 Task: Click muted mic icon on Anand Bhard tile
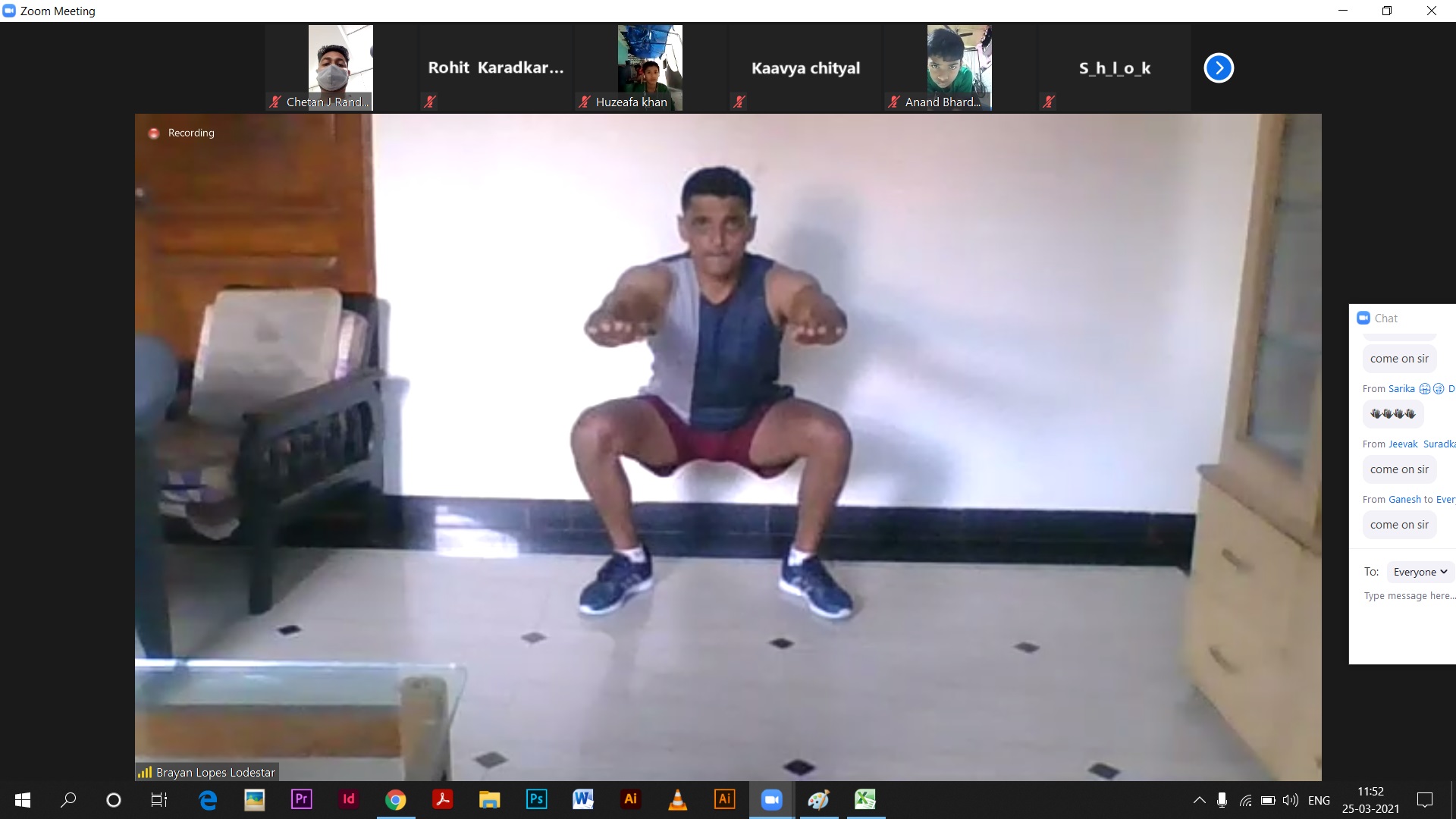(x=894, y=102)
